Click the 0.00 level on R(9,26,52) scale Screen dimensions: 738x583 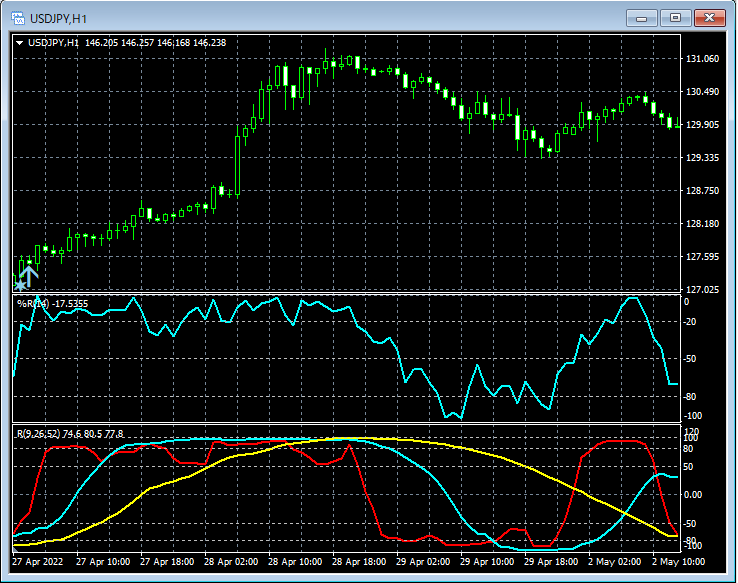(692, 495)
